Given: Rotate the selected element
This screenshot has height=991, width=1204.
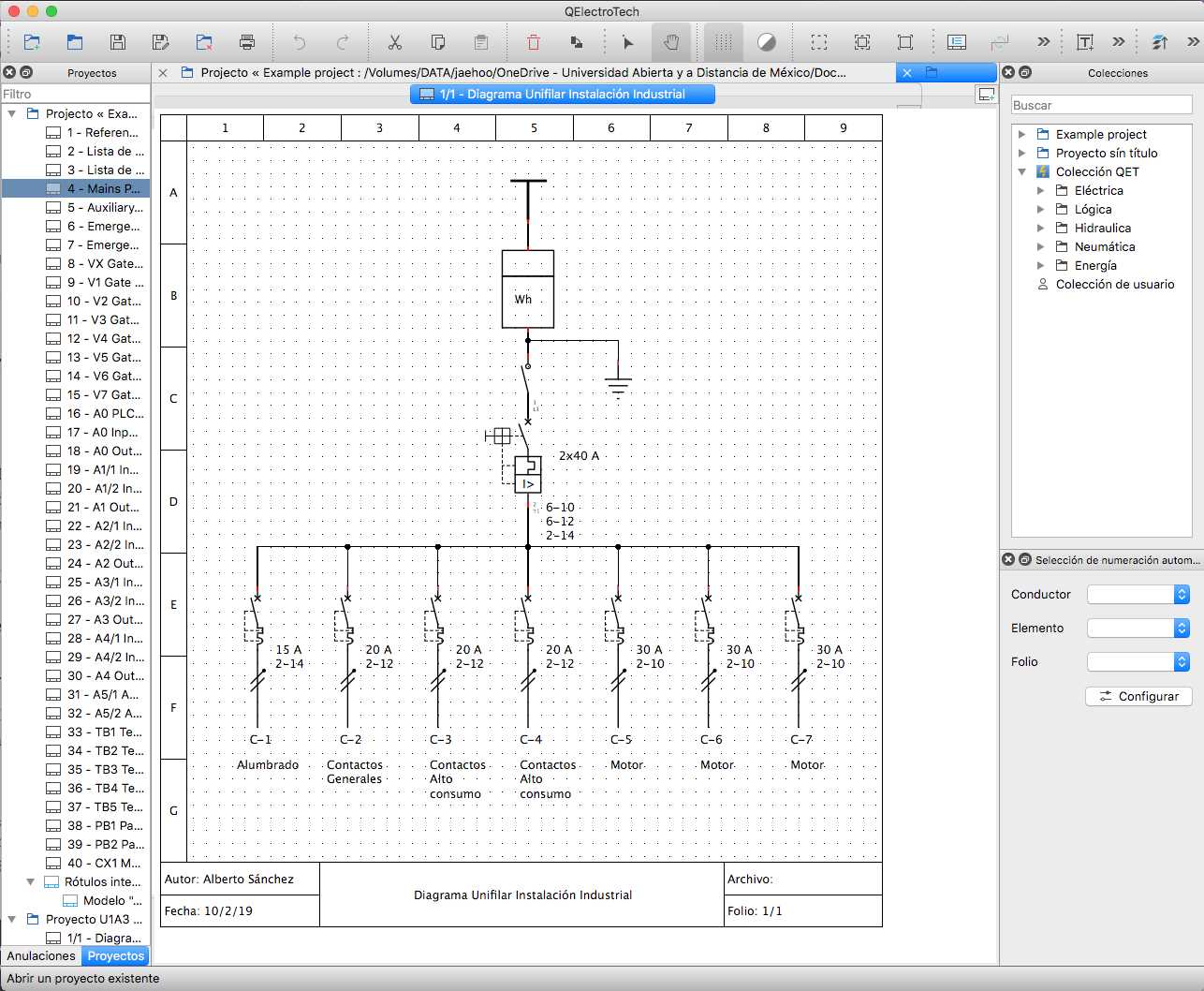Looking at the screenshot, I should coord(577,42).
